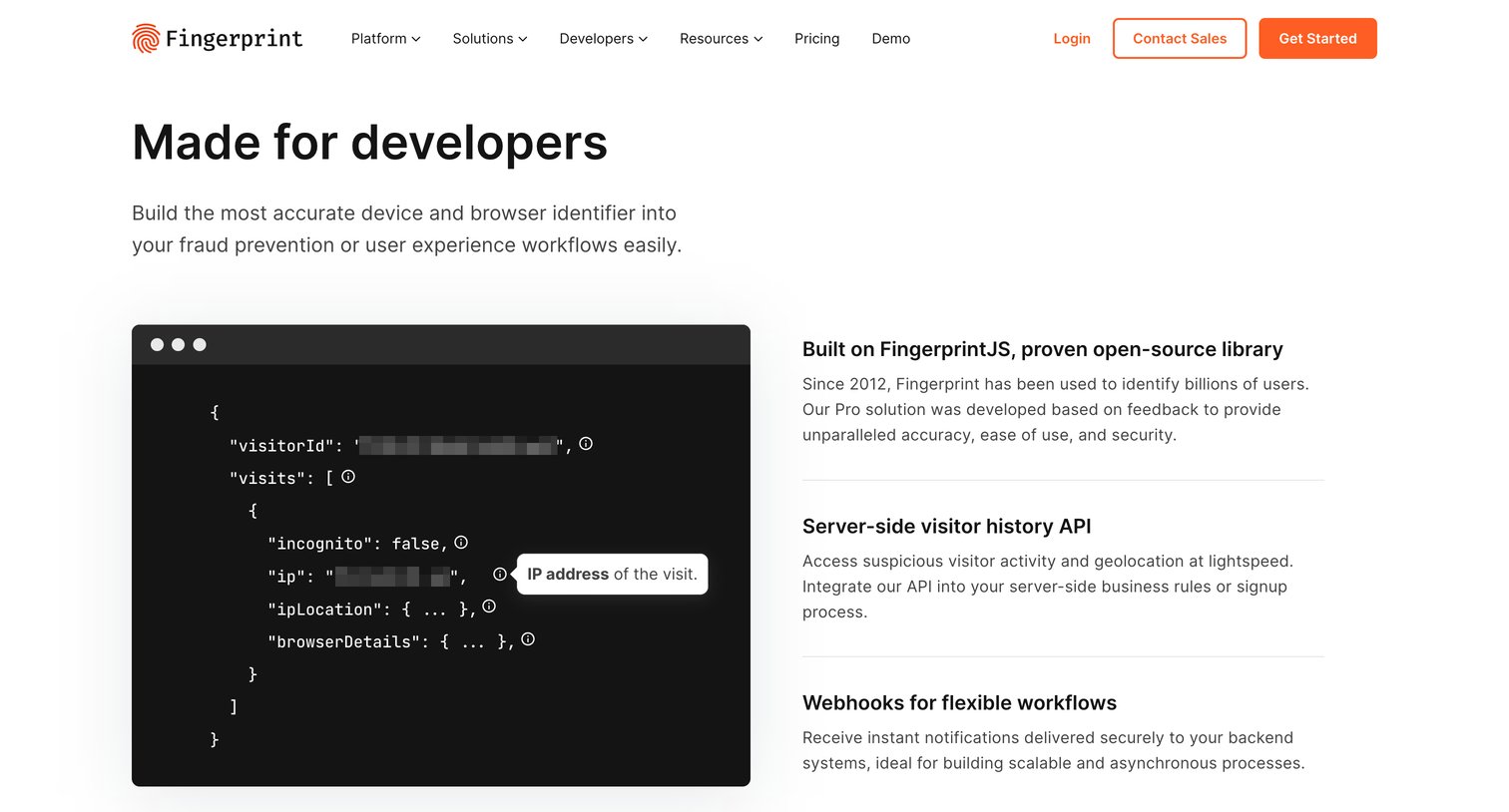Expand the Solutions menu
1509x812 pixels.
coord(490,39)
